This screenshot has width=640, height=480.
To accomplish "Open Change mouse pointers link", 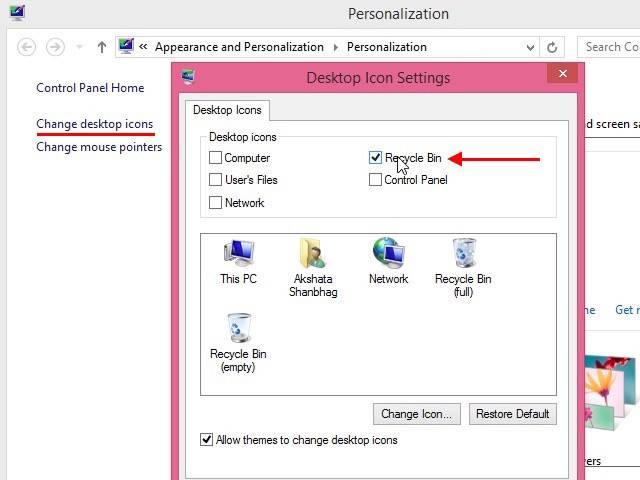I will (99, 147).
